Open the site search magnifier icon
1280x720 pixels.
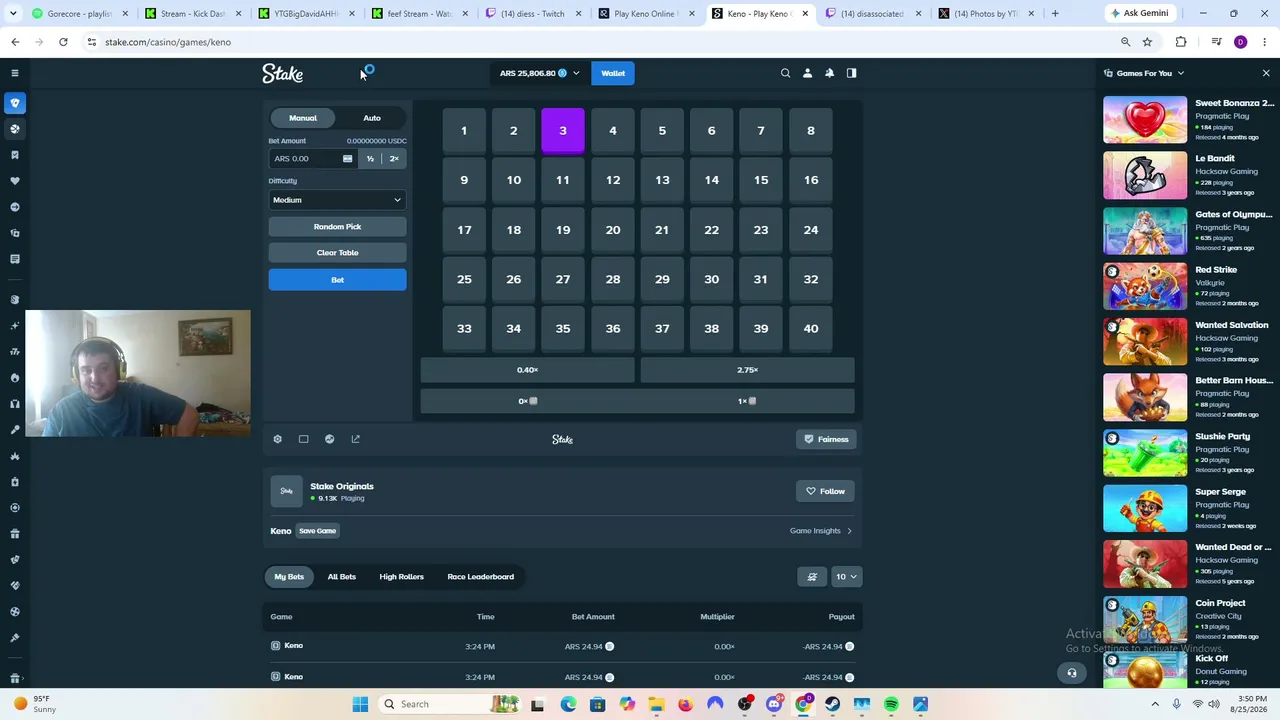785,73
